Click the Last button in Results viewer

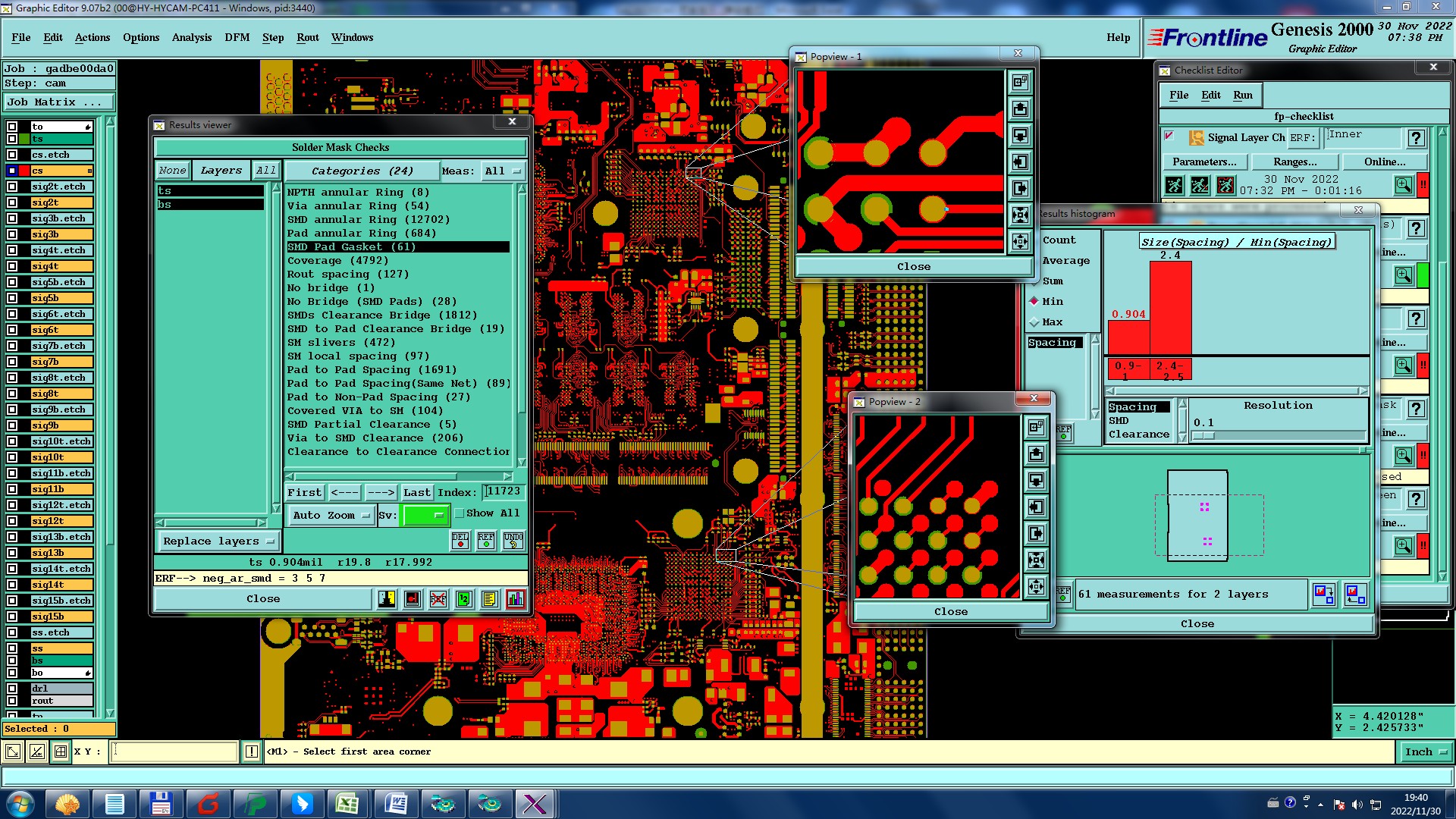(x=416, y=492)
